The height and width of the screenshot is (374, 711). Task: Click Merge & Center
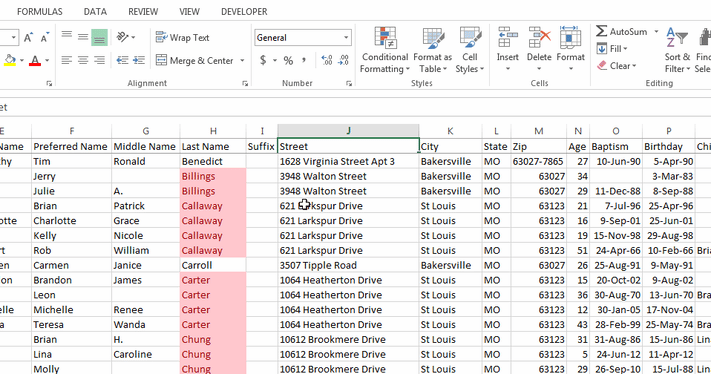(x=195, y=60)
